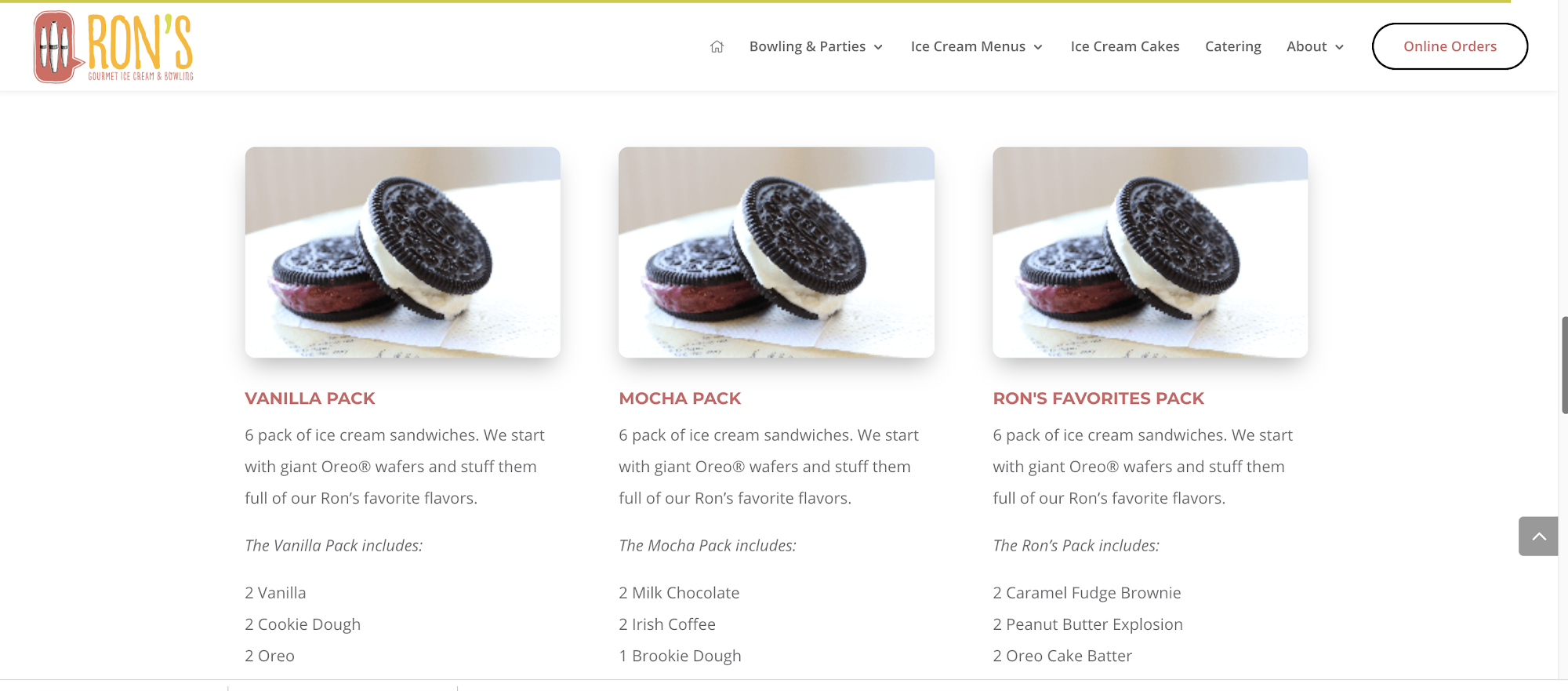The width and height of the screenshot is (1568, 691).
Task: Click the Online Orders button
Action: click(1450, 46)
